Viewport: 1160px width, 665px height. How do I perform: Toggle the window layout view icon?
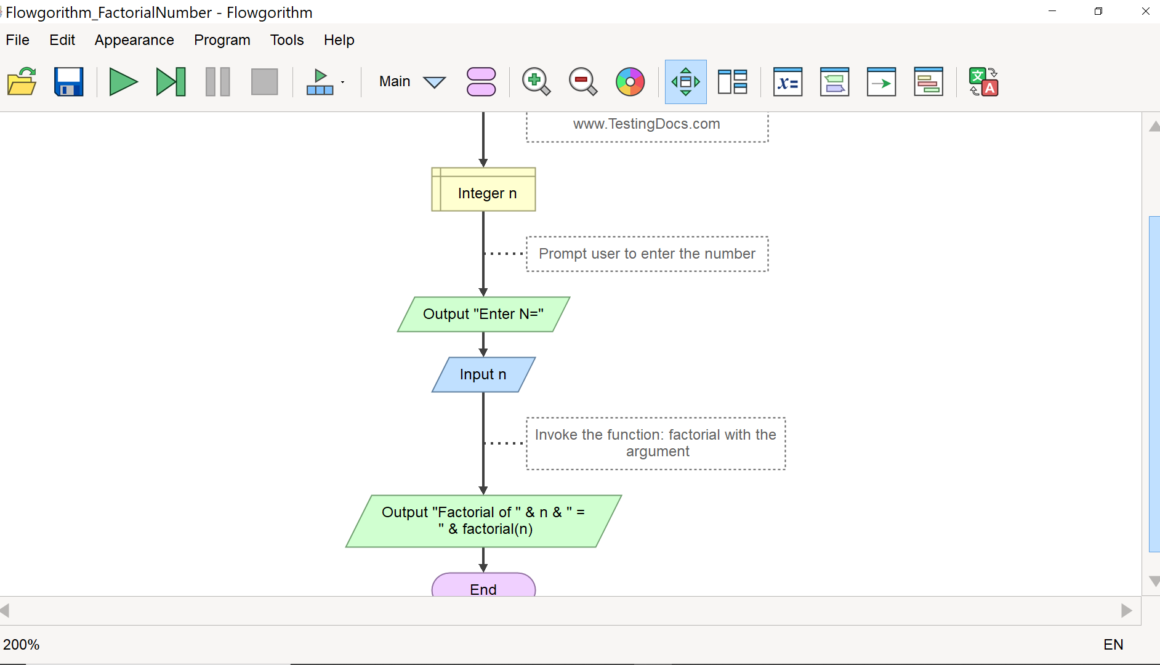pyautogui.click(x=732, y=82)
